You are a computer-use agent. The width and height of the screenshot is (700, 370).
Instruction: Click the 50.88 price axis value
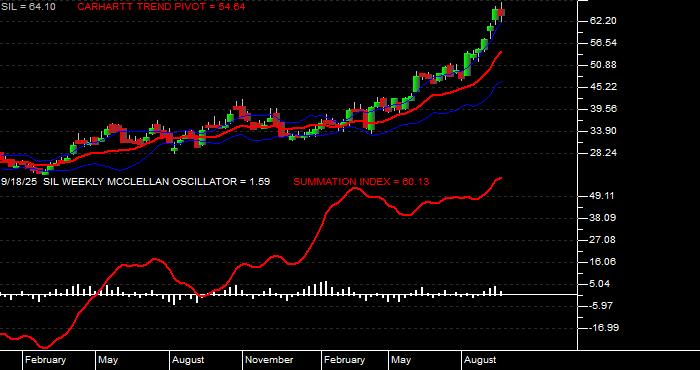[602, 65]
